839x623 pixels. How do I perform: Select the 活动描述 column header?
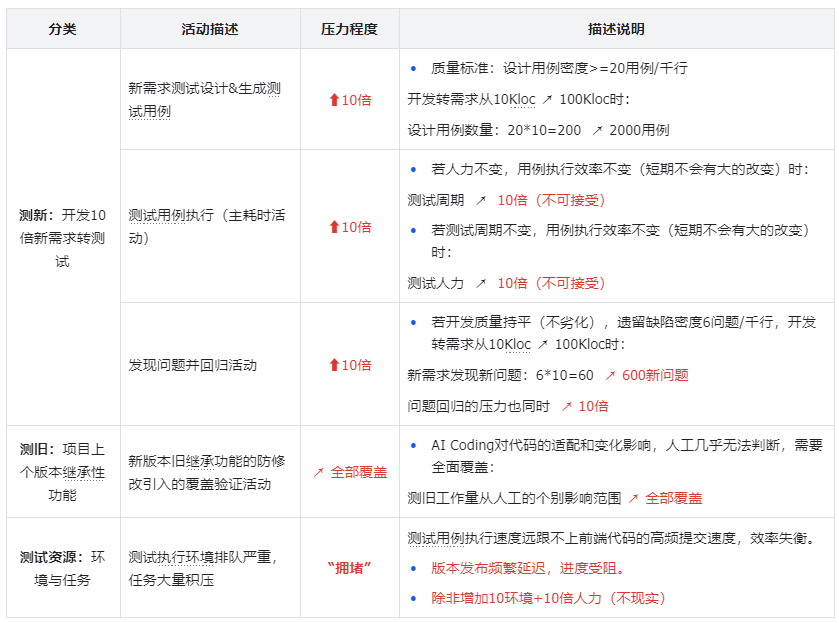(x=210, y=29)
